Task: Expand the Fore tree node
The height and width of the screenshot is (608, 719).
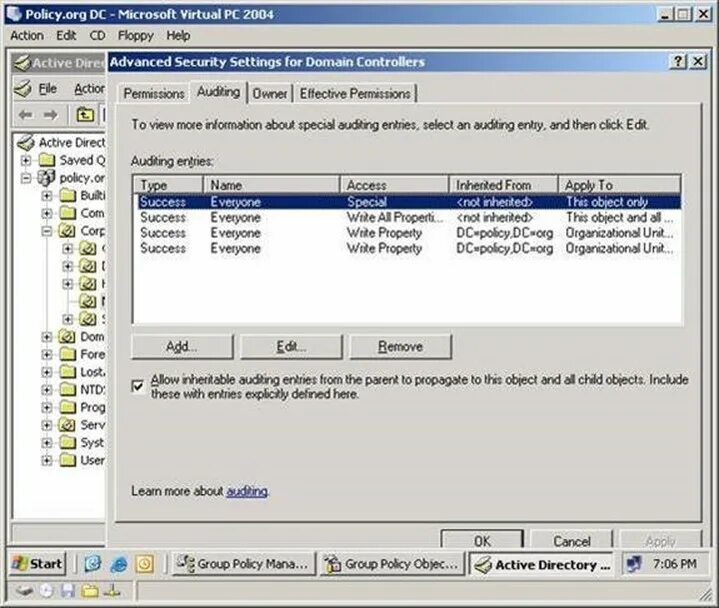Action: 47,354
